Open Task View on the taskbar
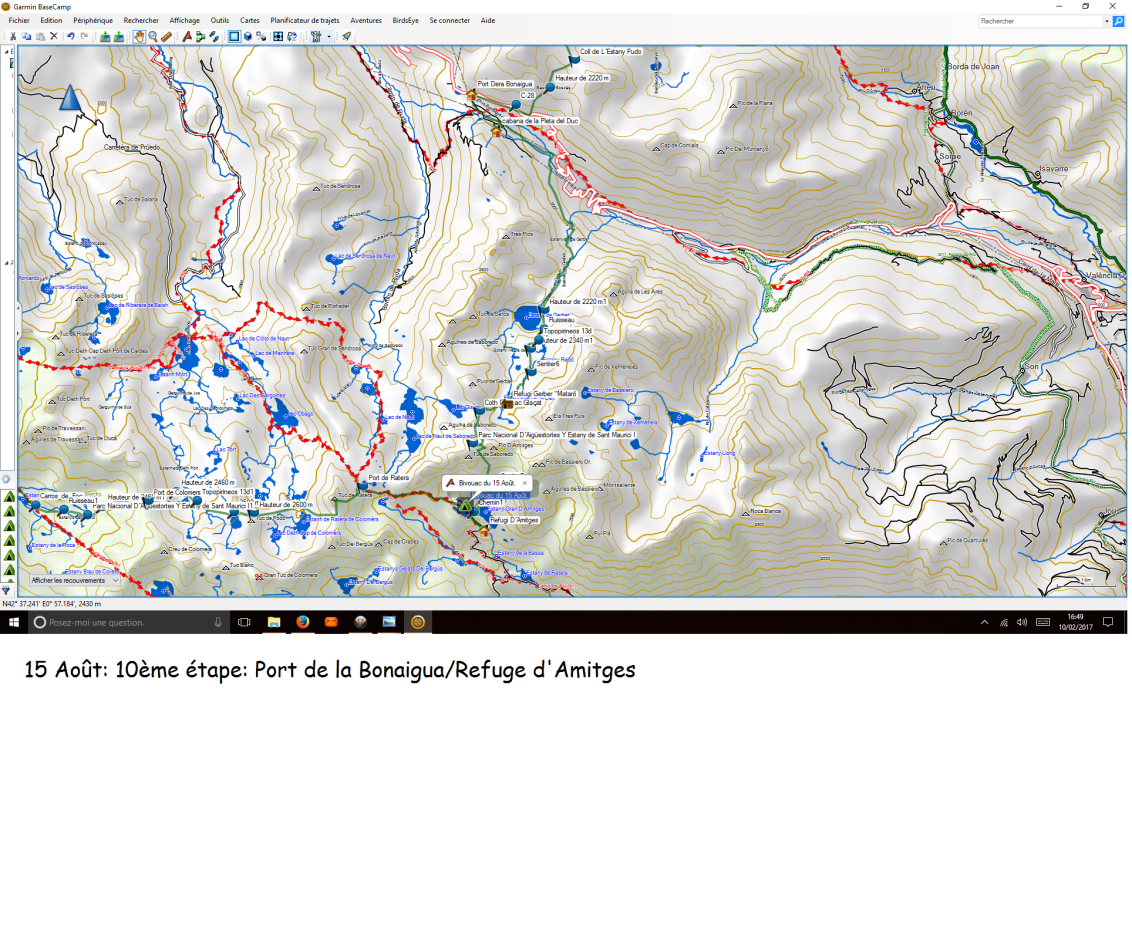The width and height of the screenshot is (1132, 925). point(244,622)
